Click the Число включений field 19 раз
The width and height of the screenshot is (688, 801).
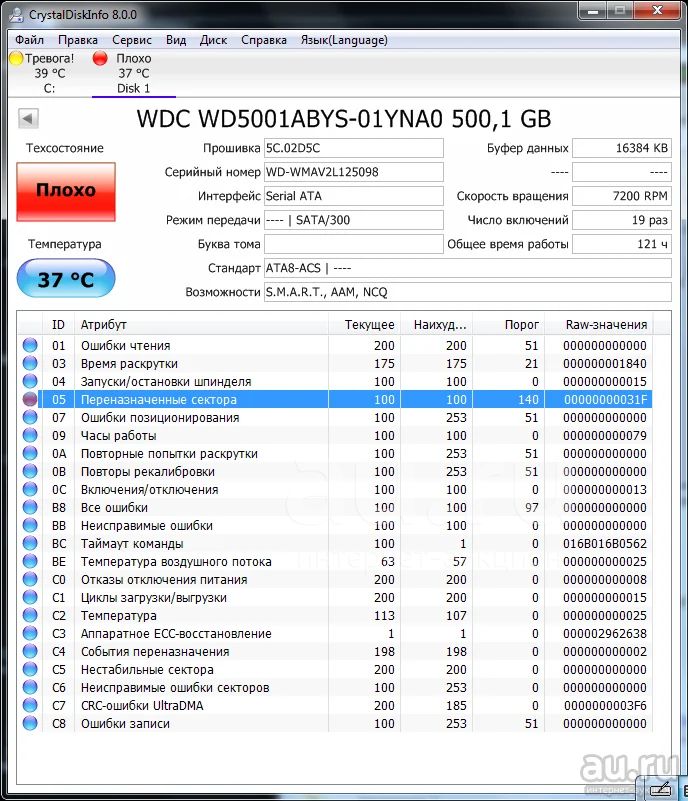click(622, 220)
